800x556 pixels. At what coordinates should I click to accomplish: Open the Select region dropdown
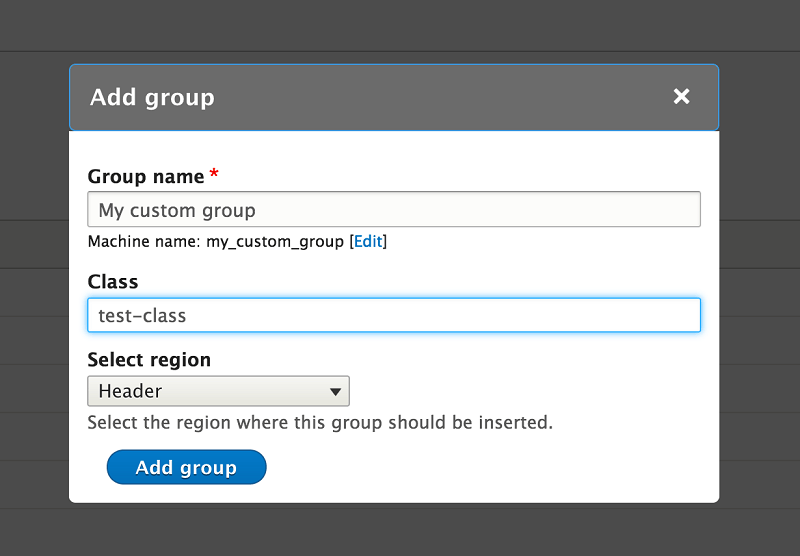point(218,391)
